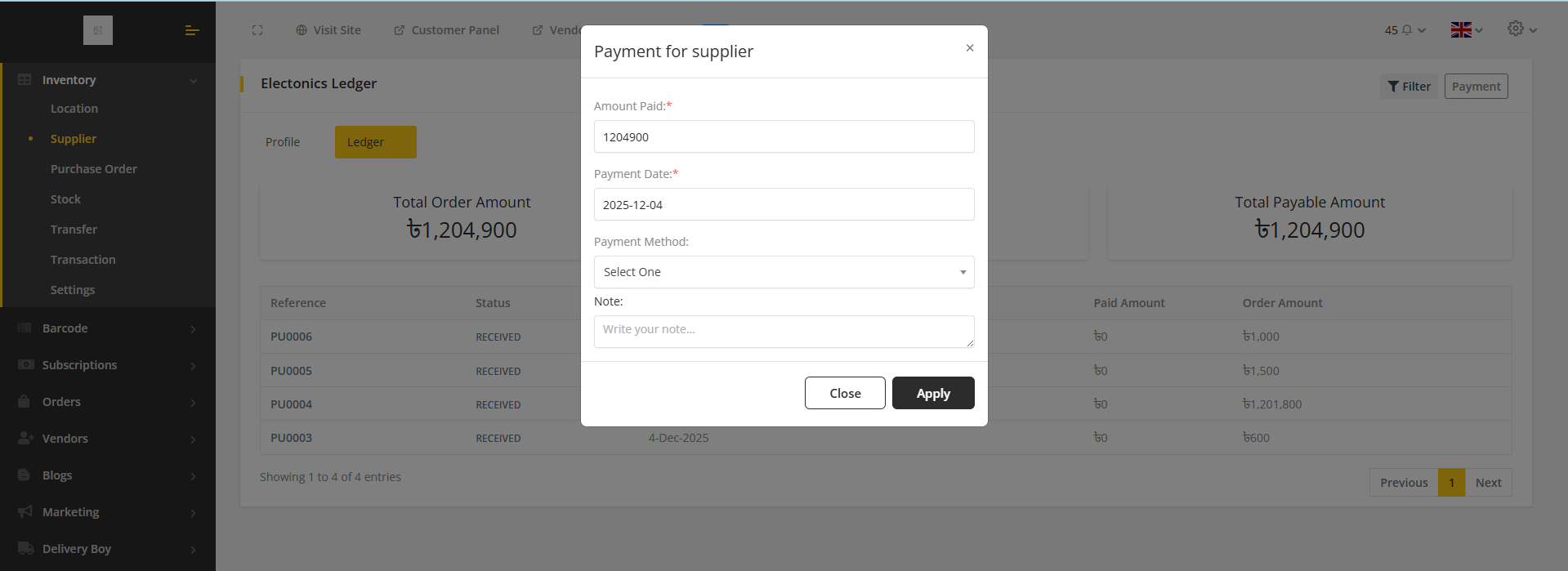Click the Payment button at top right

1476,87
